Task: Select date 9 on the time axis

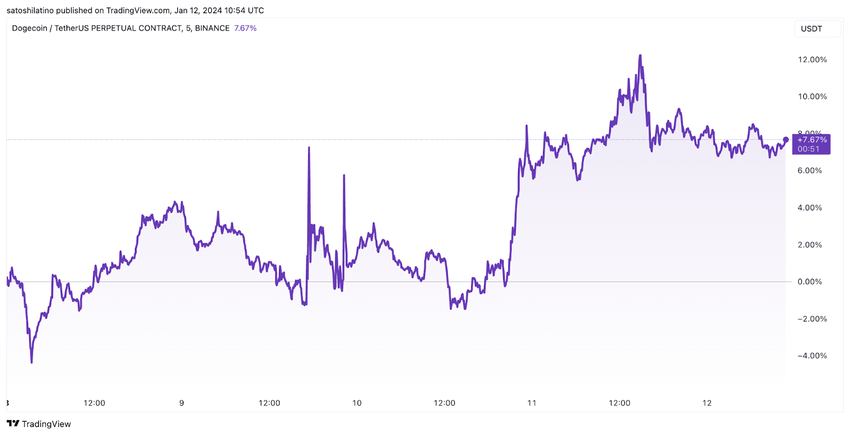Action: point(181,403)
